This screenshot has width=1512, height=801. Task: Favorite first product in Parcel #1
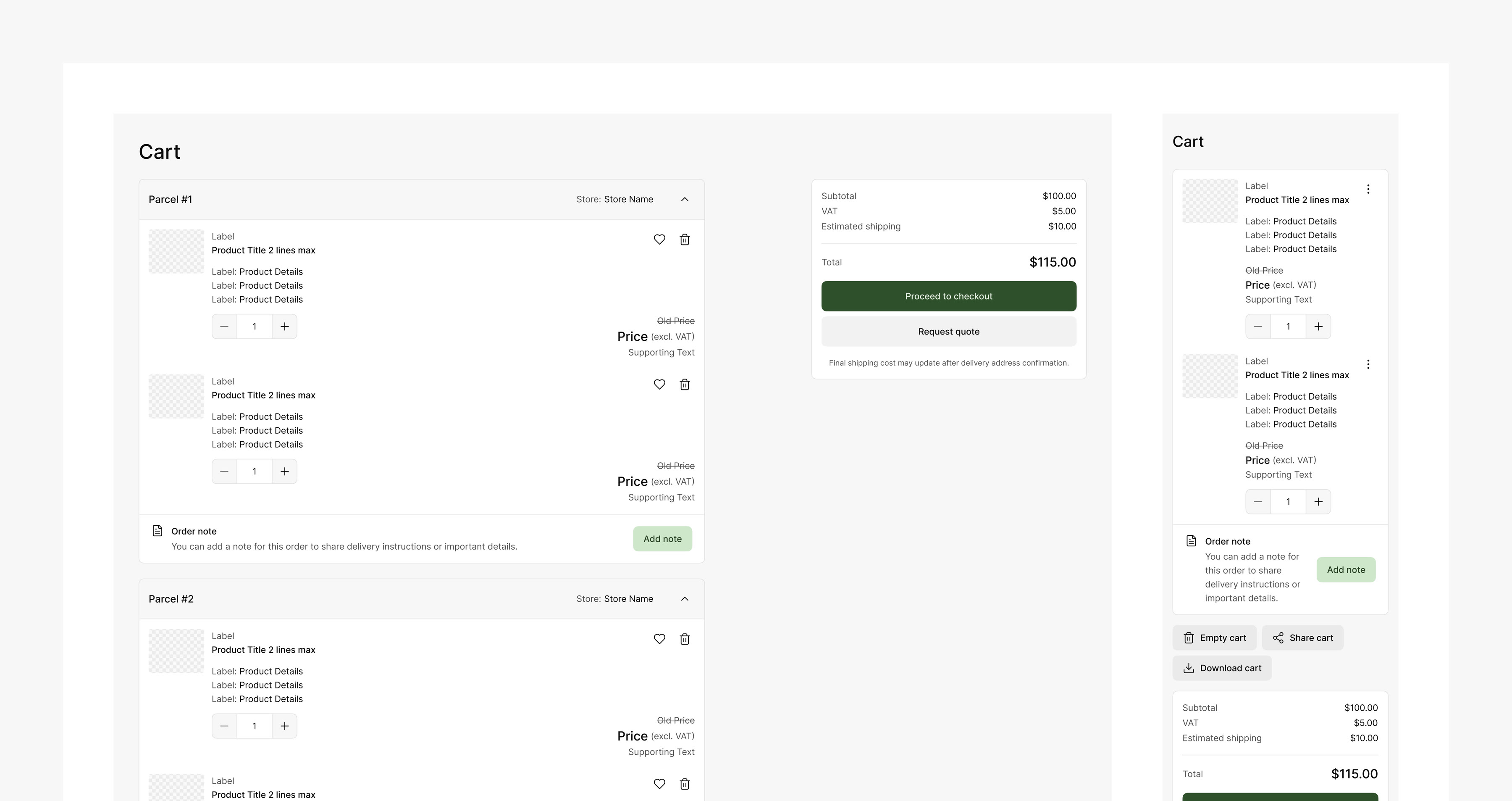(659, 240)
